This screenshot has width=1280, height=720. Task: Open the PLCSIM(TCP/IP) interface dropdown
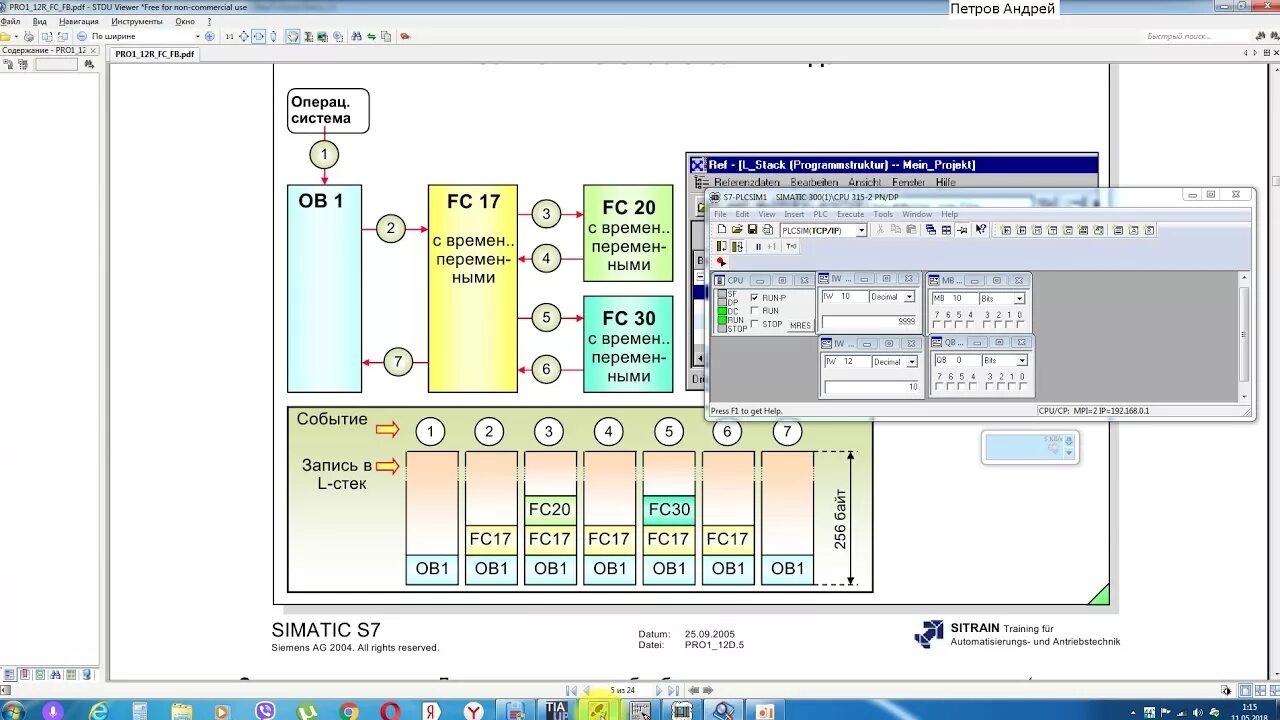(x=861, y=230)
